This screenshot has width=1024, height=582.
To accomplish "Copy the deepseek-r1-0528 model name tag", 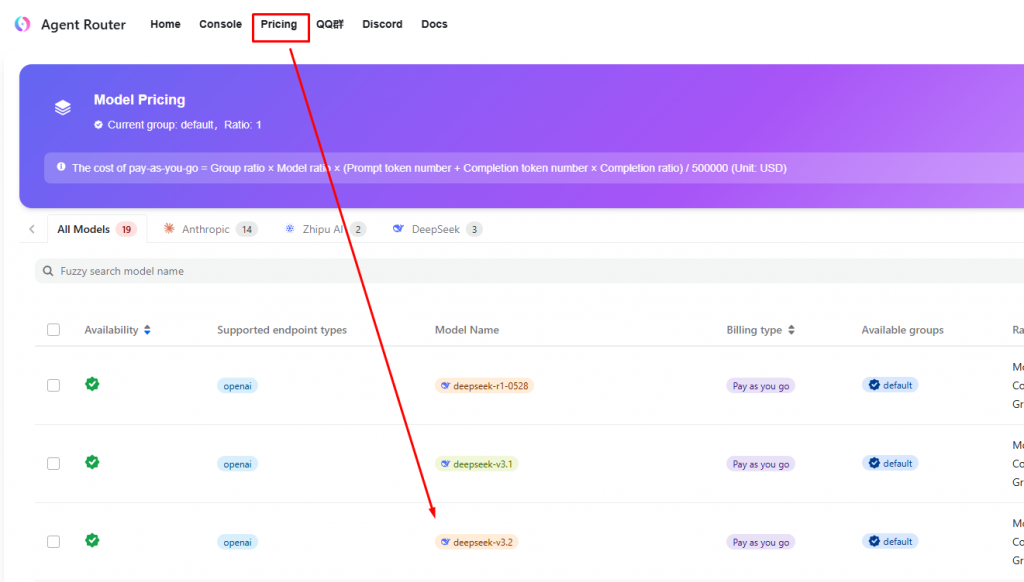I will (485, 386).
